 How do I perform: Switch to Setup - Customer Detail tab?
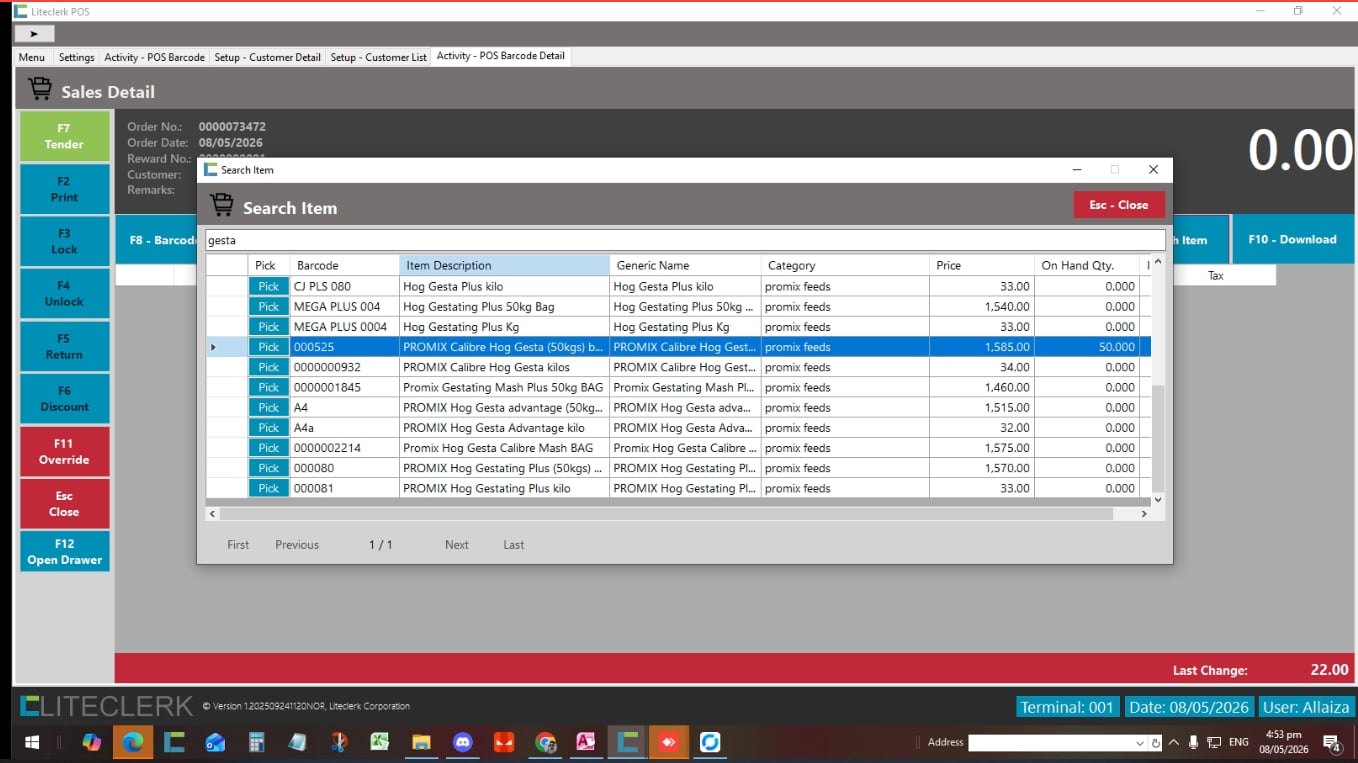coord(268,57)
